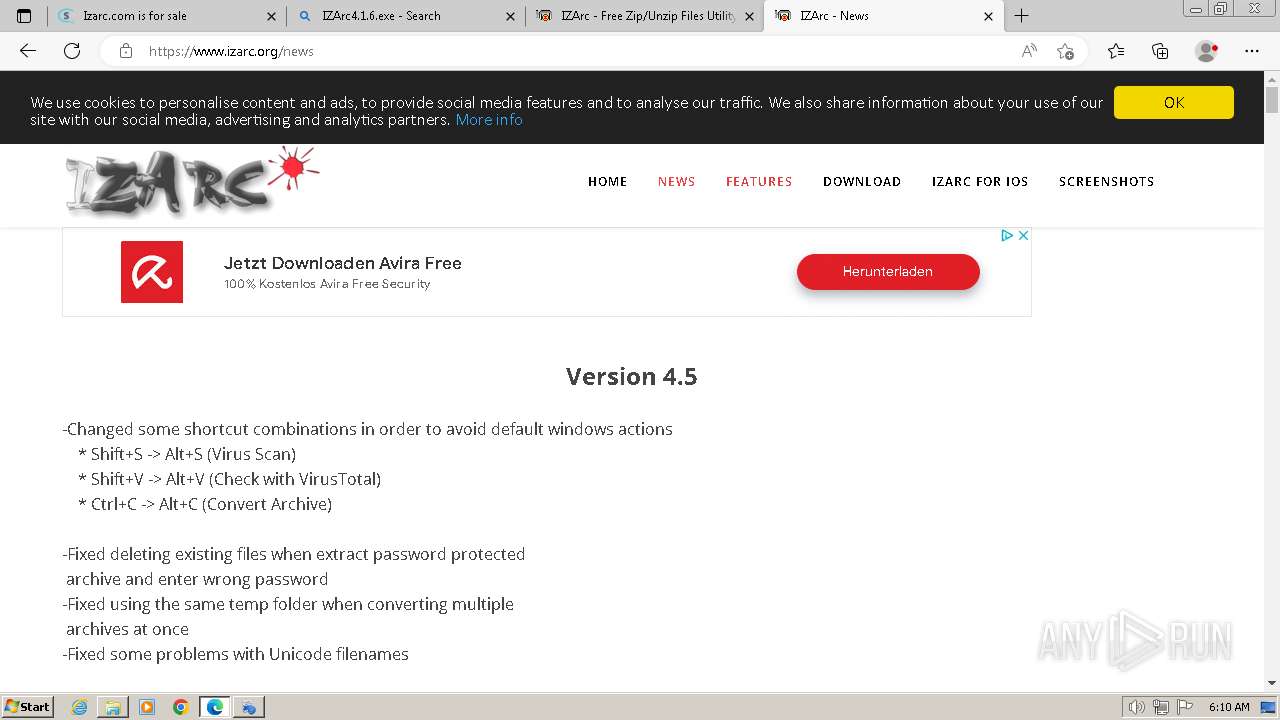Click the vertical scrollbar thumb
Viewport: 1280px width, 720px height.
pos(1272,100)
